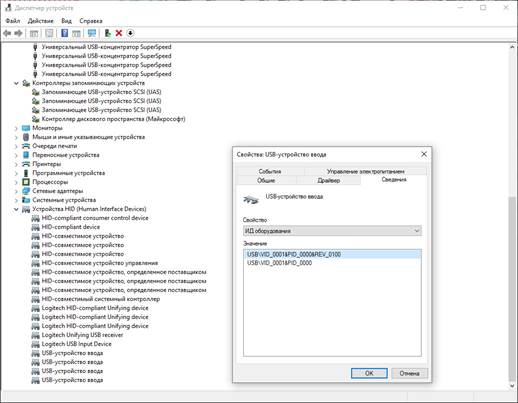Click the Переносные устройства icon
The height and width of the screenshot is (403, 518).
click(26, 155)
